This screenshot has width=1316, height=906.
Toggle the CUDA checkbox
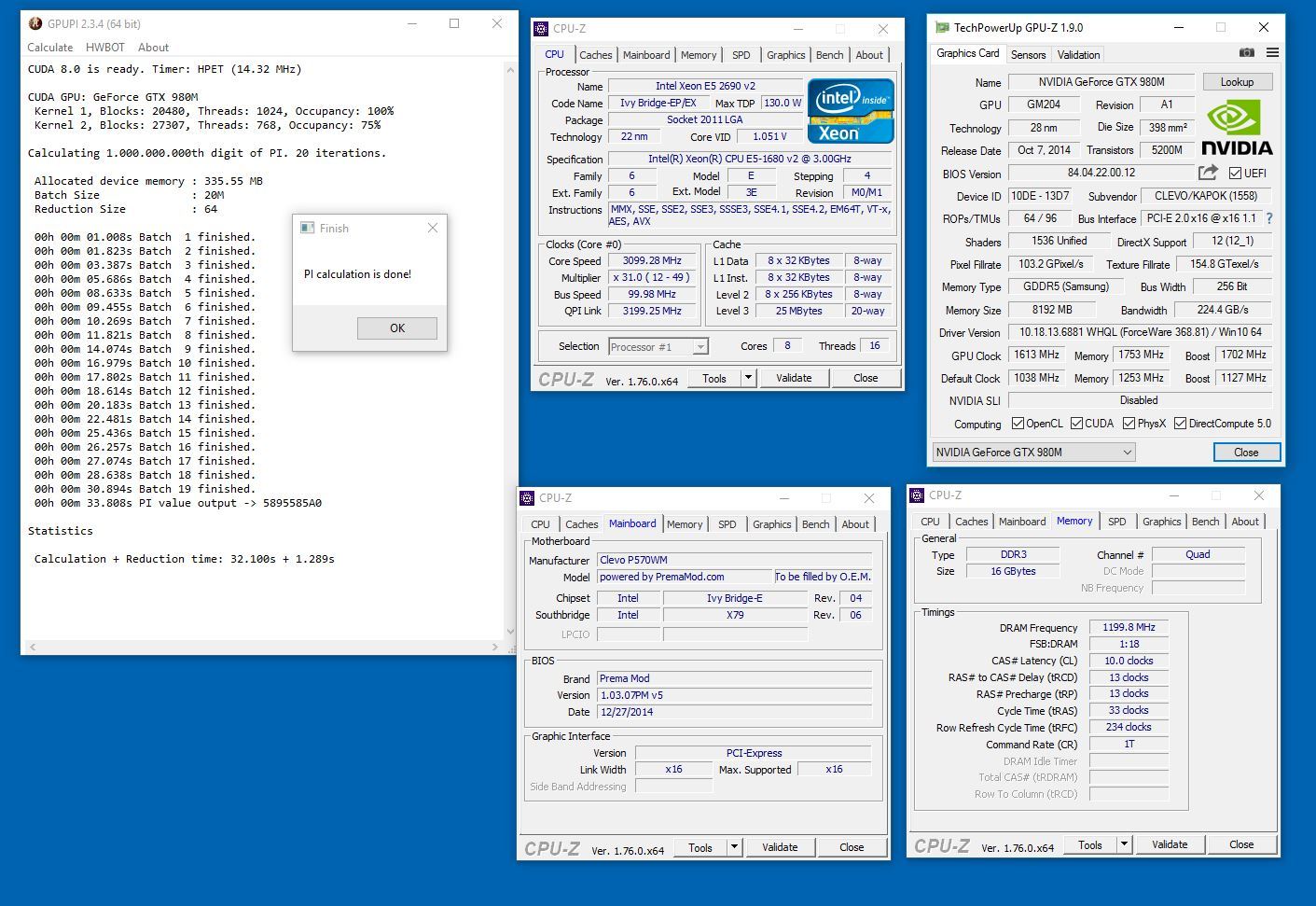1076,424
